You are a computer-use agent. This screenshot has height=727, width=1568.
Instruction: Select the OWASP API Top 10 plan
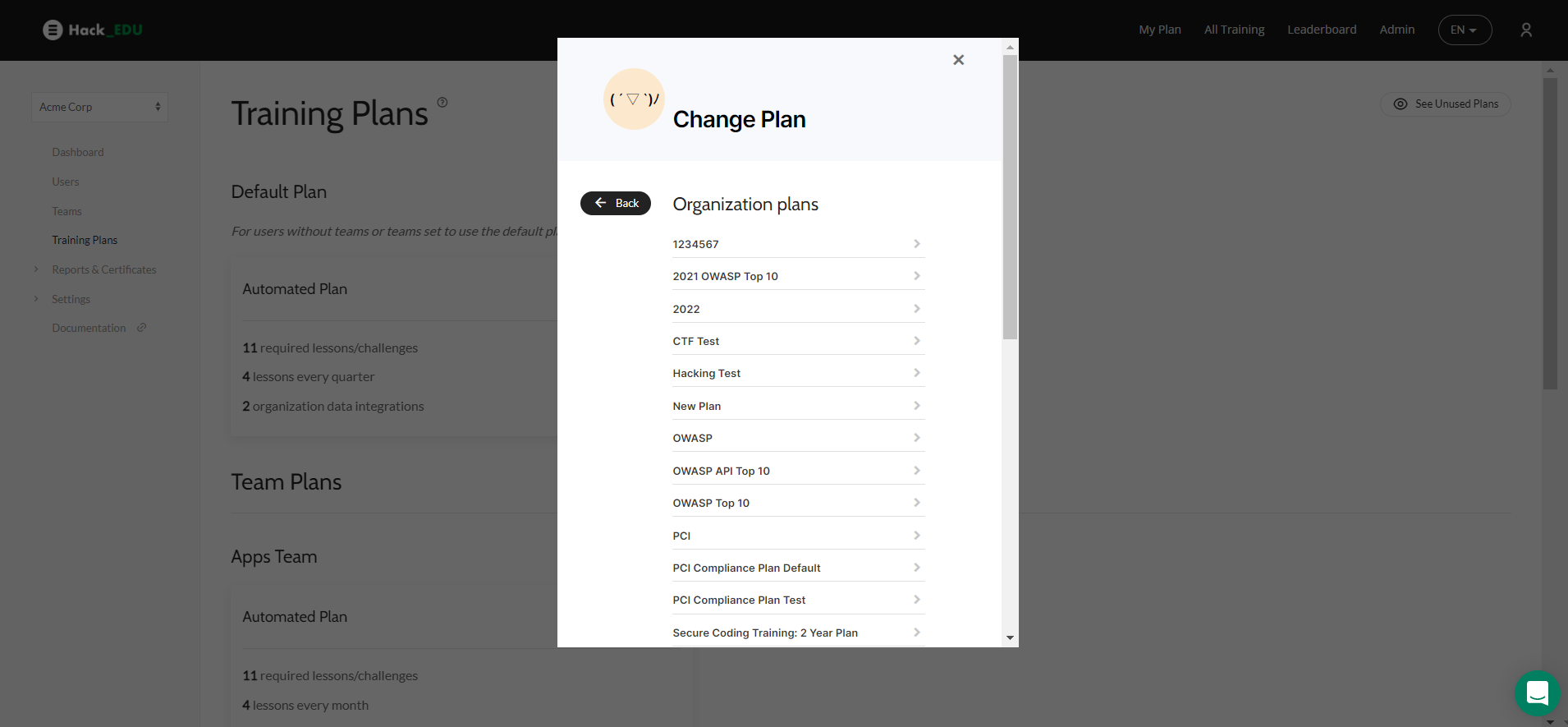[799, 471]
